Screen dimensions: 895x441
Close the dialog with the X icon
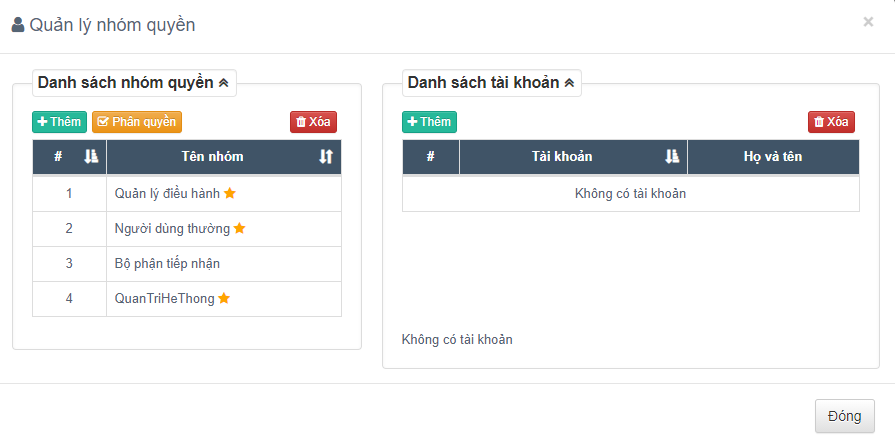[868, 22]
